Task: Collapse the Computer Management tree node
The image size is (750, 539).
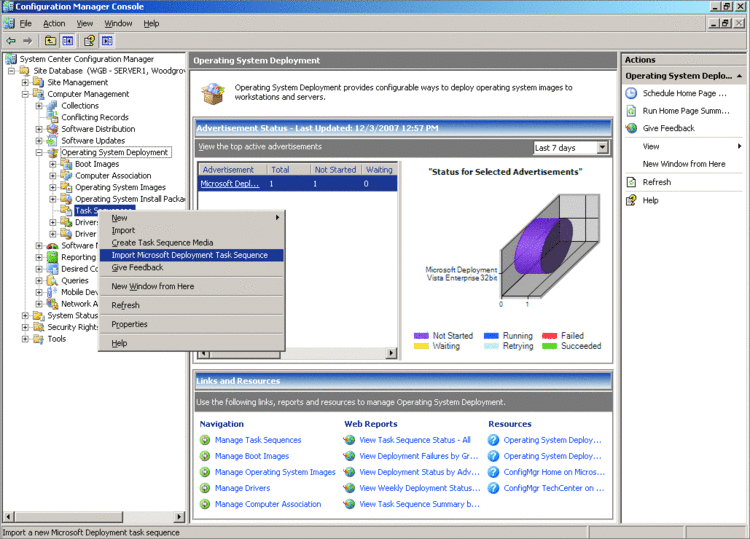Action: 26,94
